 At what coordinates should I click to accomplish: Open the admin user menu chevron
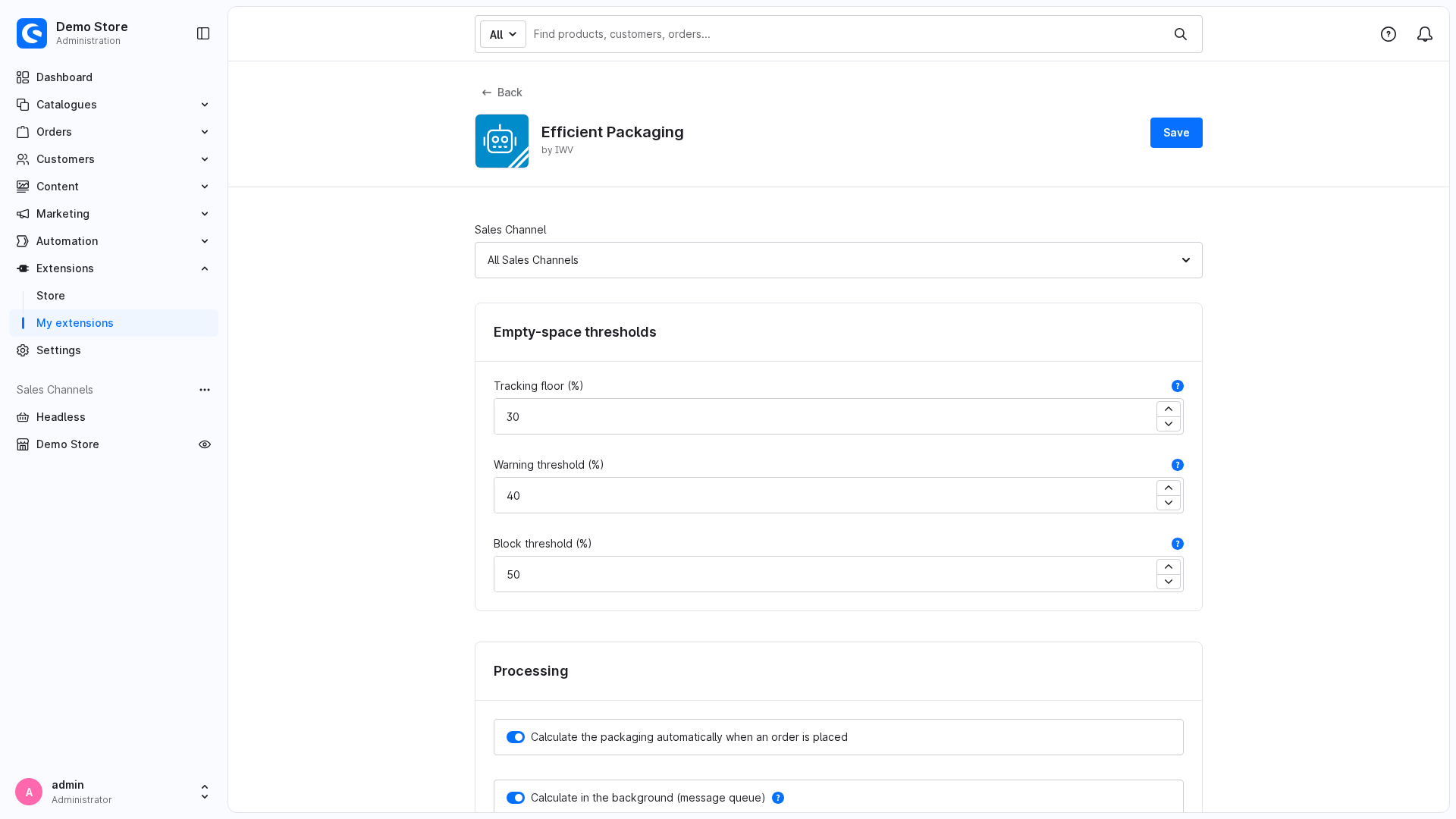205,792
